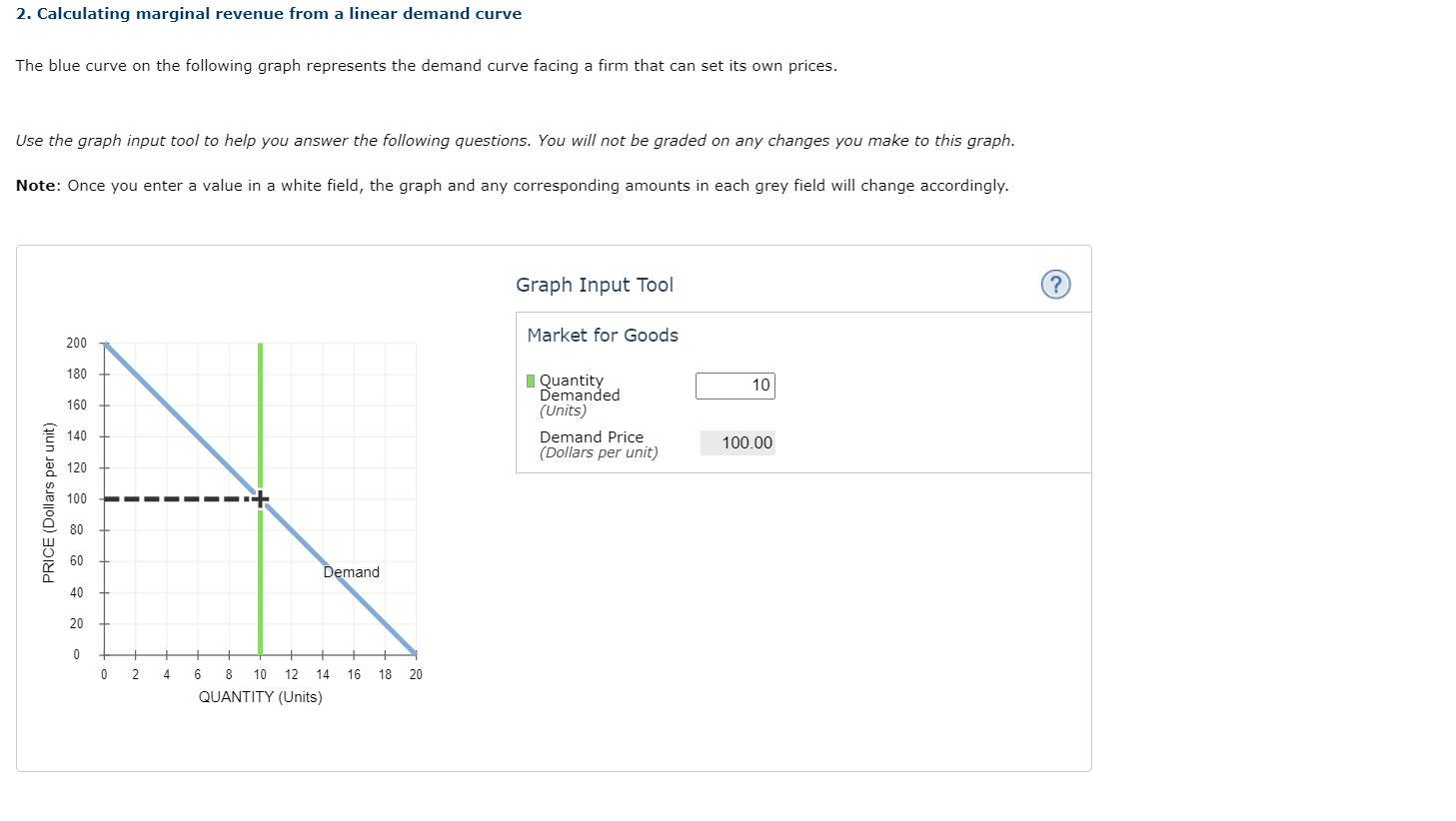The height and width of the screenshot is (821, 1456).
Task: Click the section heading about marginal revenue
Action: pos(268,13)
